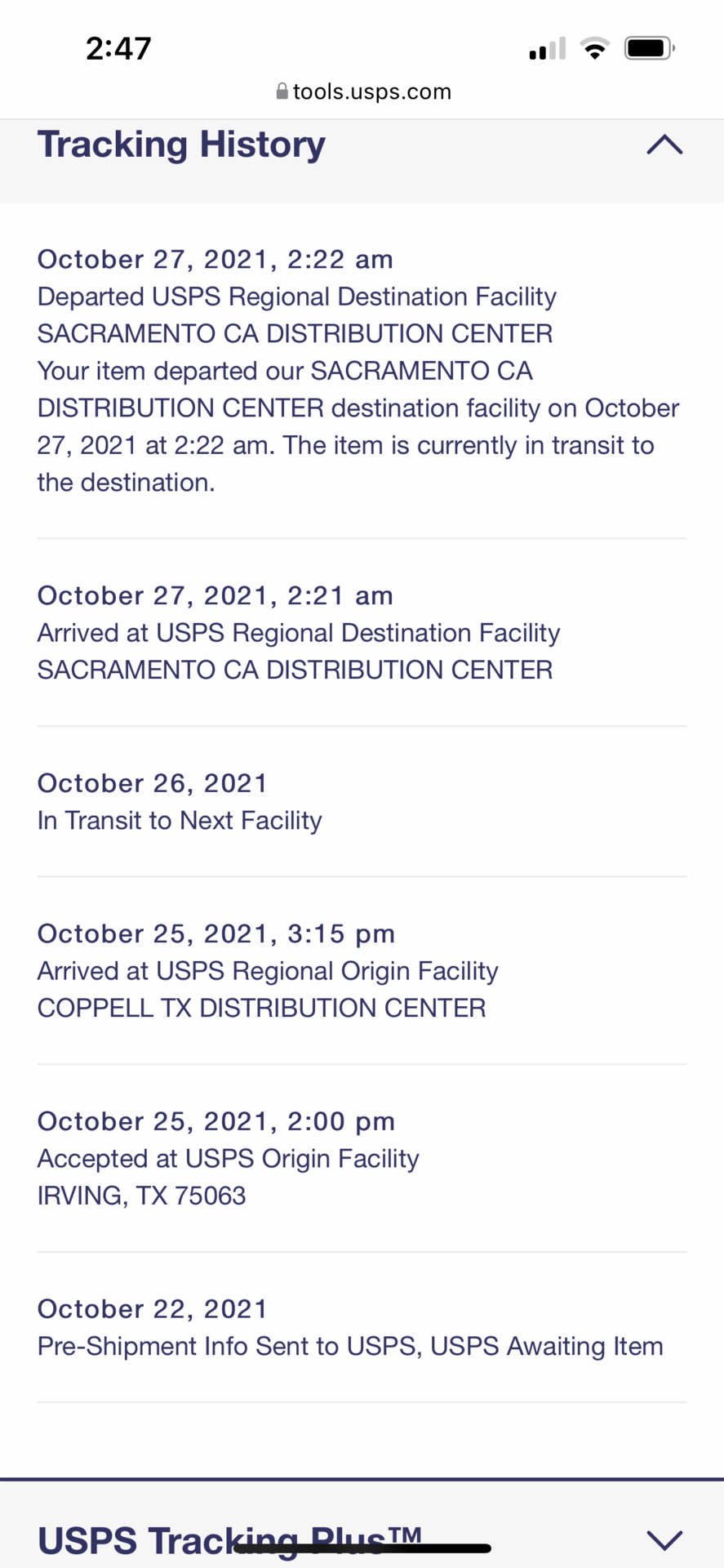The image size is (724, 1568).
Task: Select the October 27, 2021, 2:22 am entry
Action: 362,371
